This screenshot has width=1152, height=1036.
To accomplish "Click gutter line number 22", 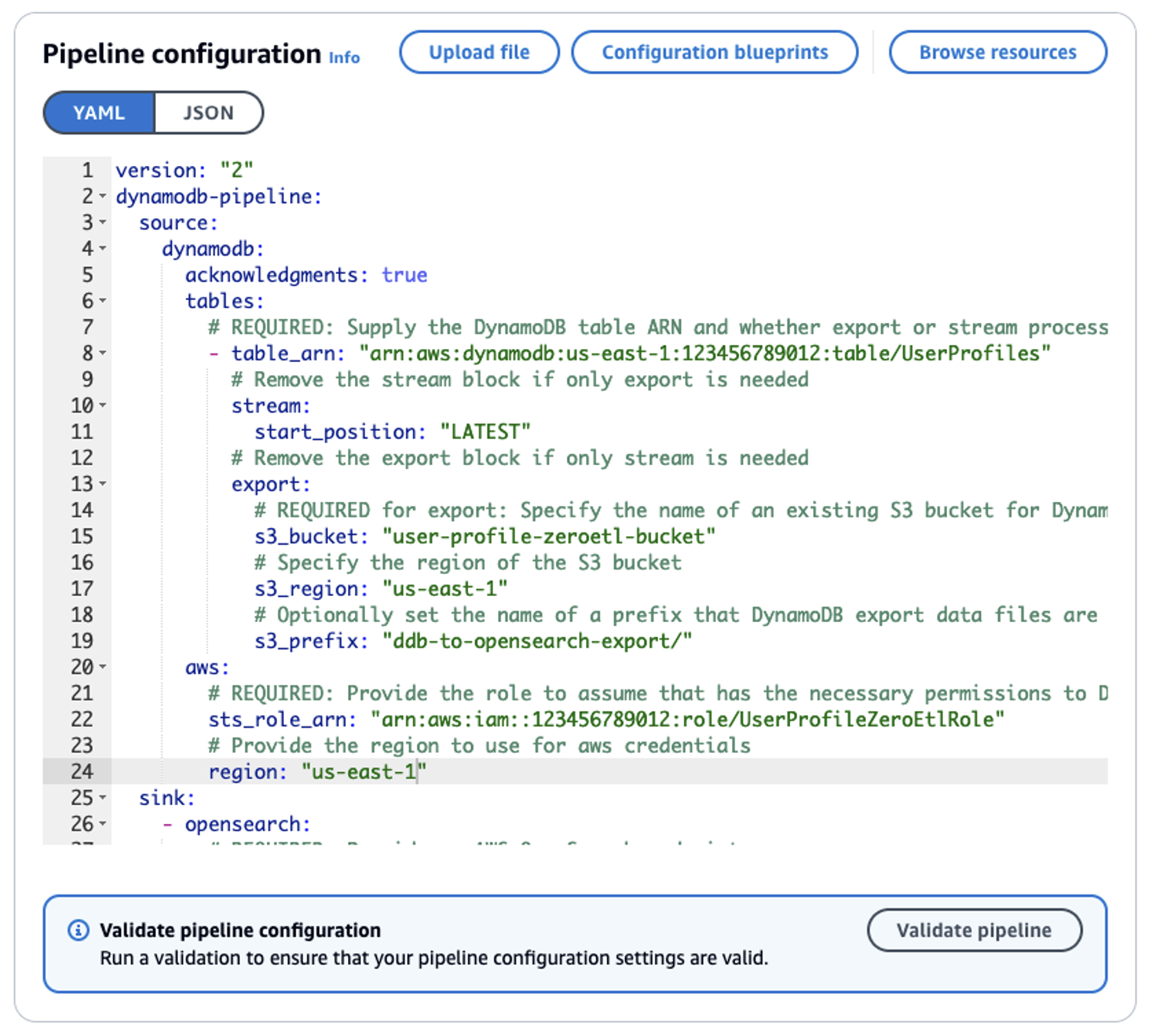I will pos(82,719).
